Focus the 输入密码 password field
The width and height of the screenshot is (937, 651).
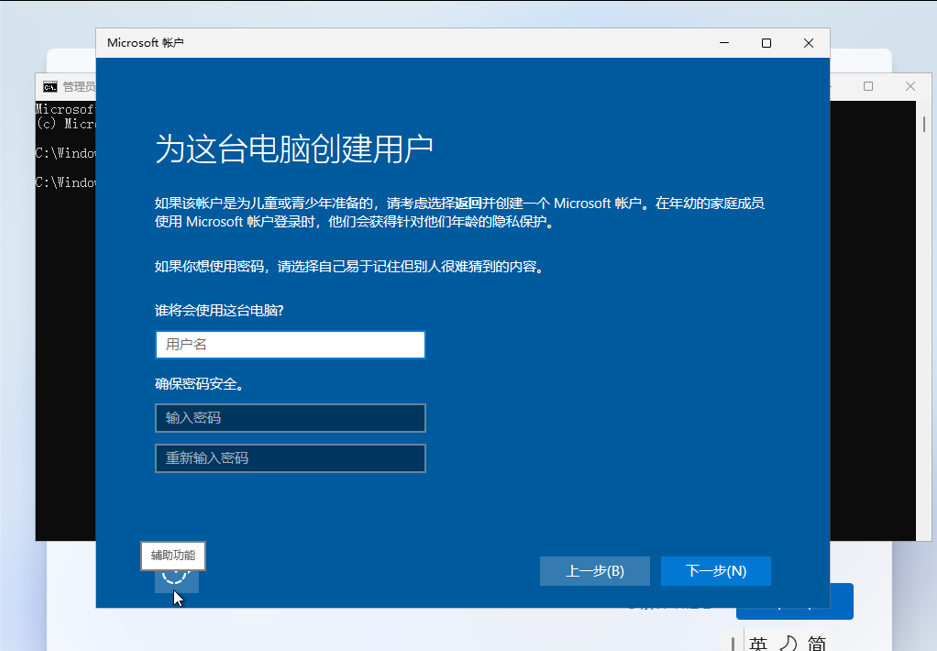[x=290, y=418]
